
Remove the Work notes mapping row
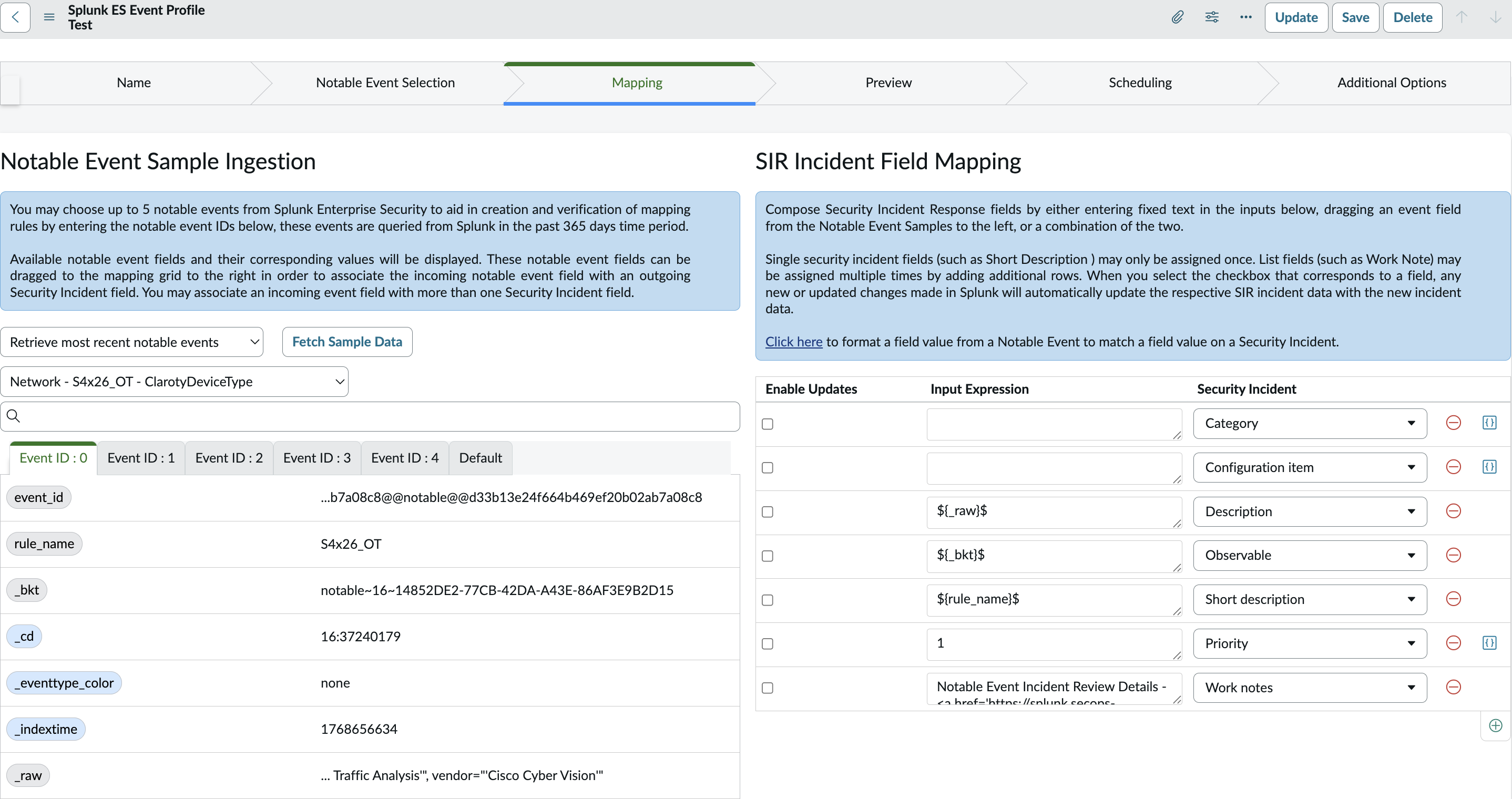tap(1453, 687)
